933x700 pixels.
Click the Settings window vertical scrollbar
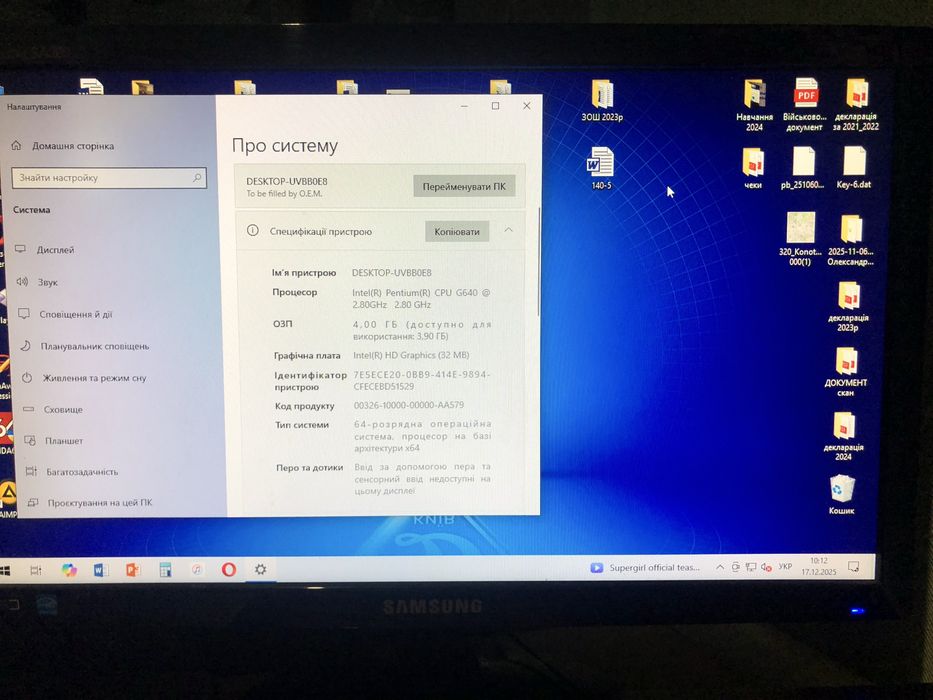539,262
